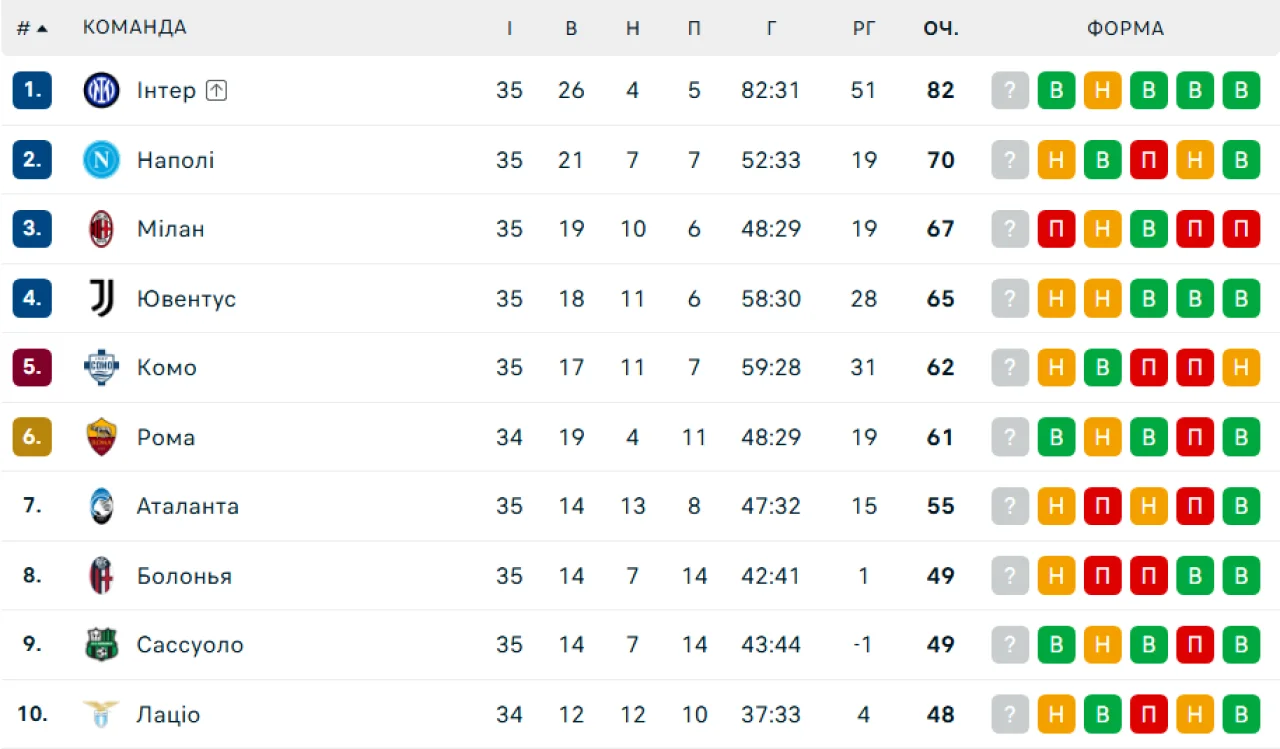Open the Болонья team link
1280x749 pixels.
click(x=184, y=576)
